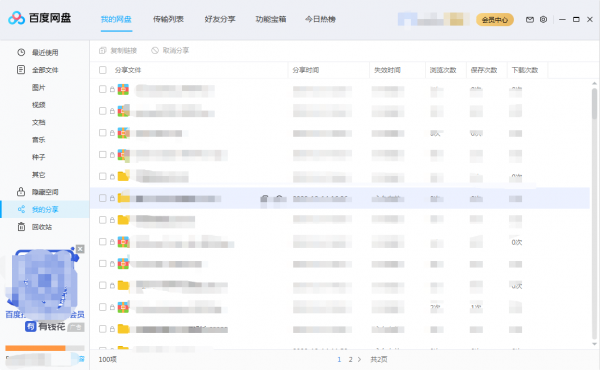
Task: Tick the checkbox of the highlighted row
Action: tap(103, 198)
